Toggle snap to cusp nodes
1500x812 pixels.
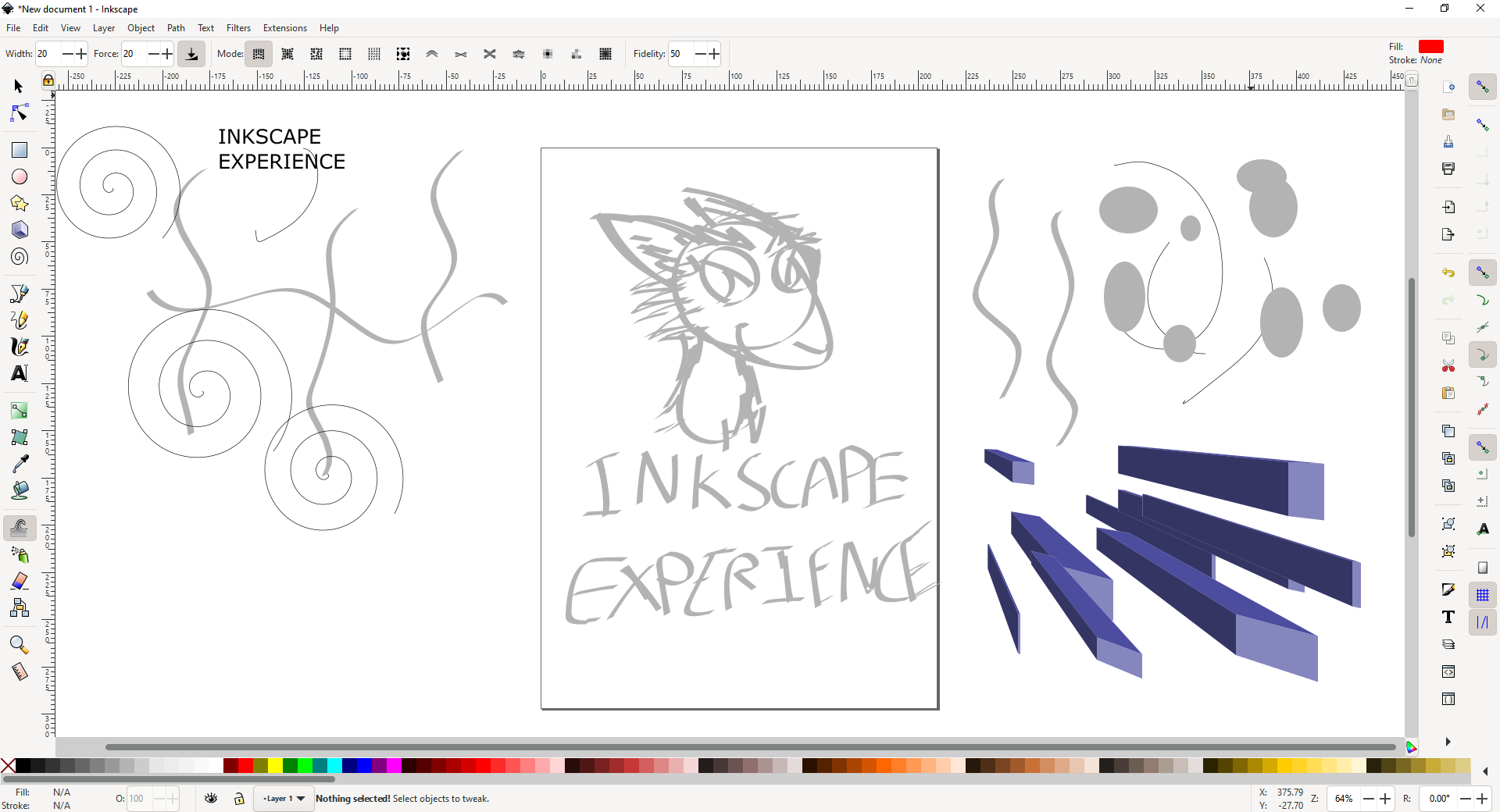pyautogui.click(x=1482, y=355)
